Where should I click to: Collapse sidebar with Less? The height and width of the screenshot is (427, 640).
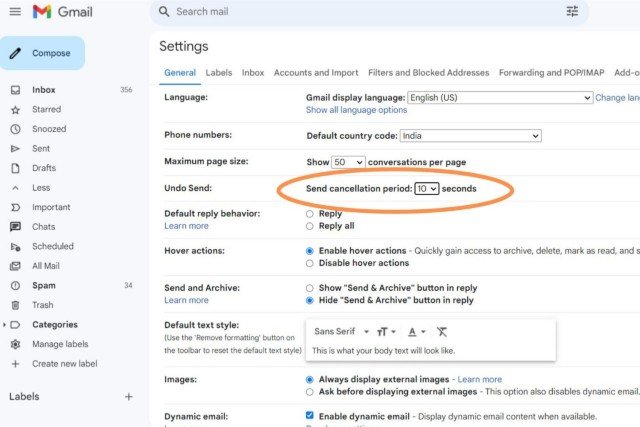click(x=41, y=188)
